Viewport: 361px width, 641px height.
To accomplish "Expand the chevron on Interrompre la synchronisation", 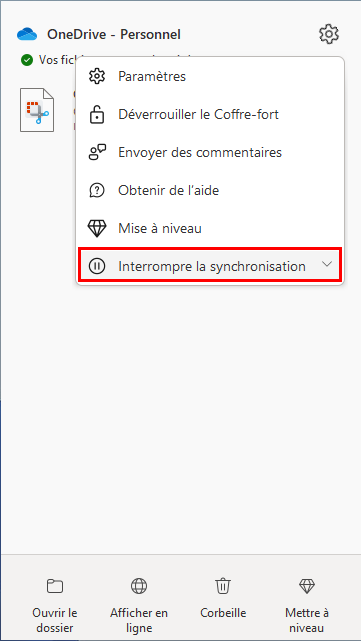I will [327, 264].
